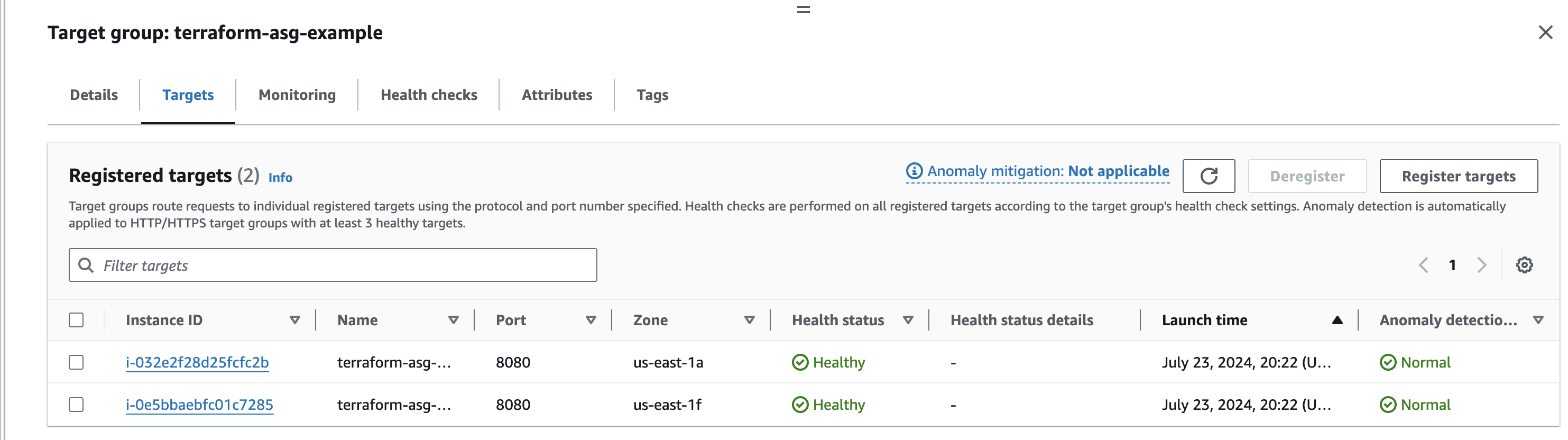Sort by Health status column arrow

(x=908, y=320)
